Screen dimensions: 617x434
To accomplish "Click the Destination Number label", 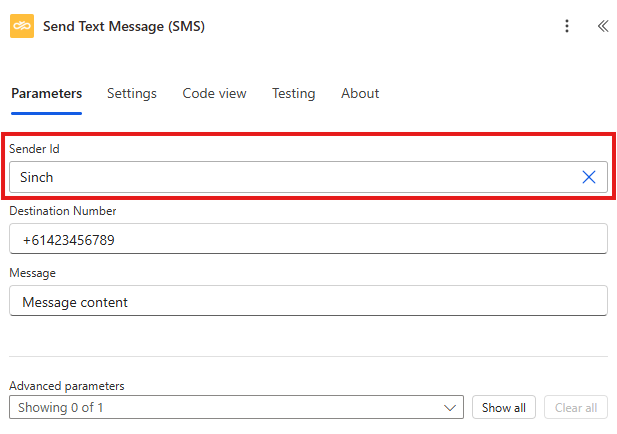I will point(63,211).
